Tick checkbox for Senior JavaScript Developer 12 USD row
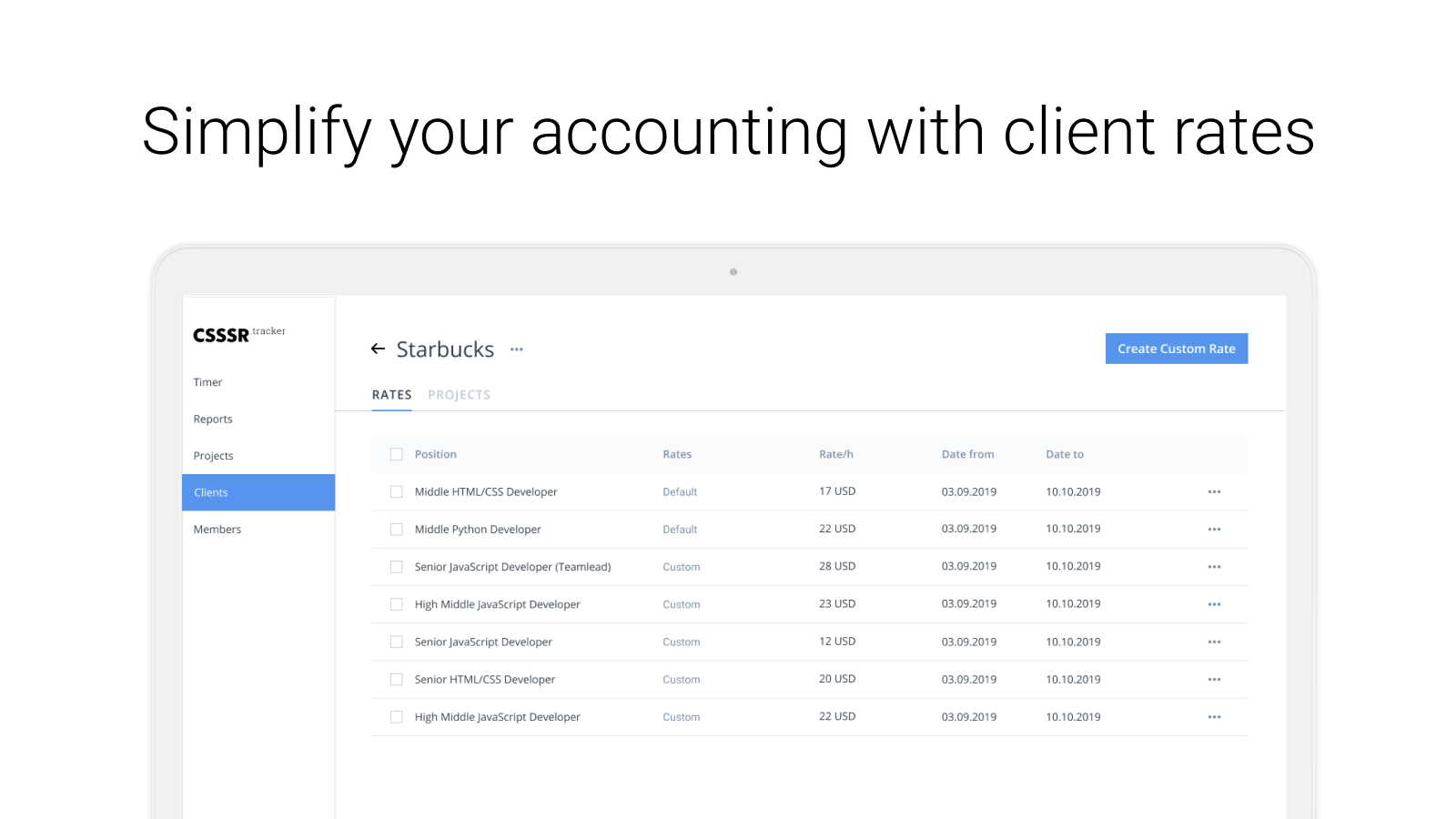This screenshot has height=819, width=1456. click(x=397, y=642)
